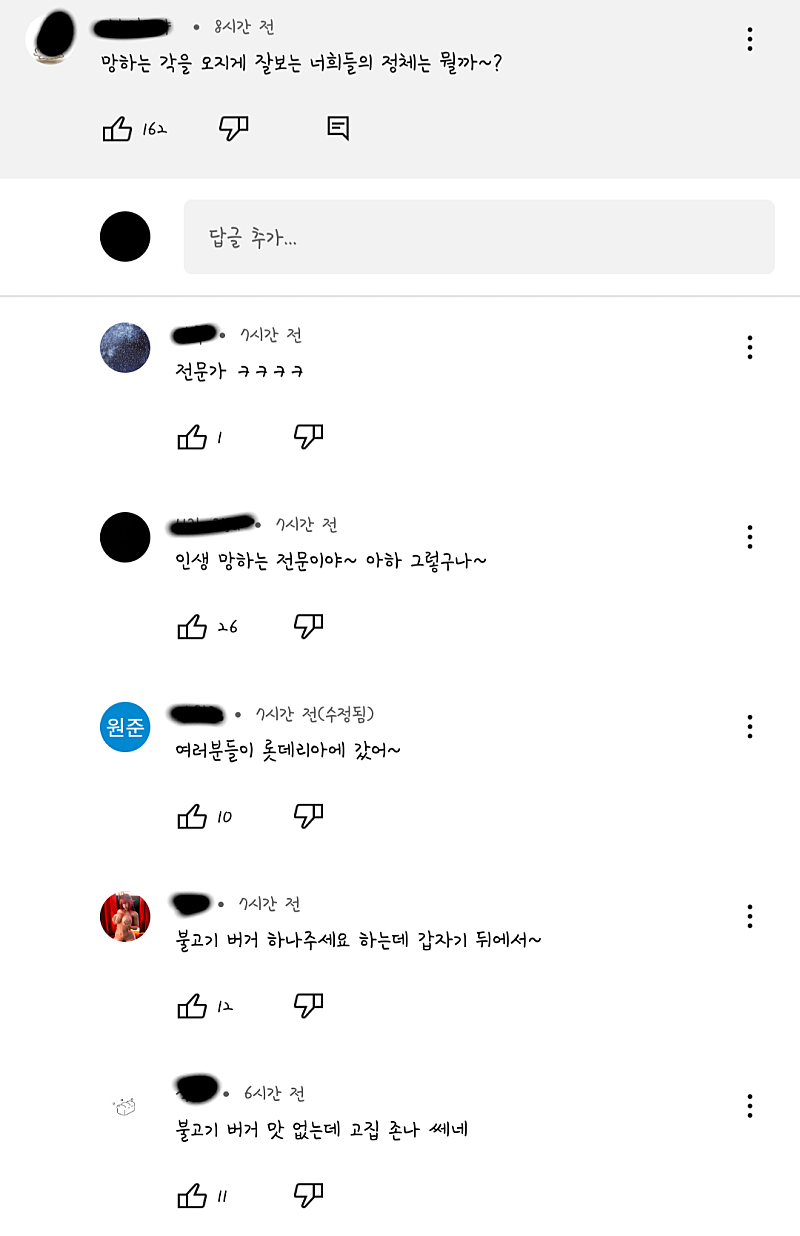Open the reply icon on the top comment
Screen dimensions: 800x1236
pos(338,128)
